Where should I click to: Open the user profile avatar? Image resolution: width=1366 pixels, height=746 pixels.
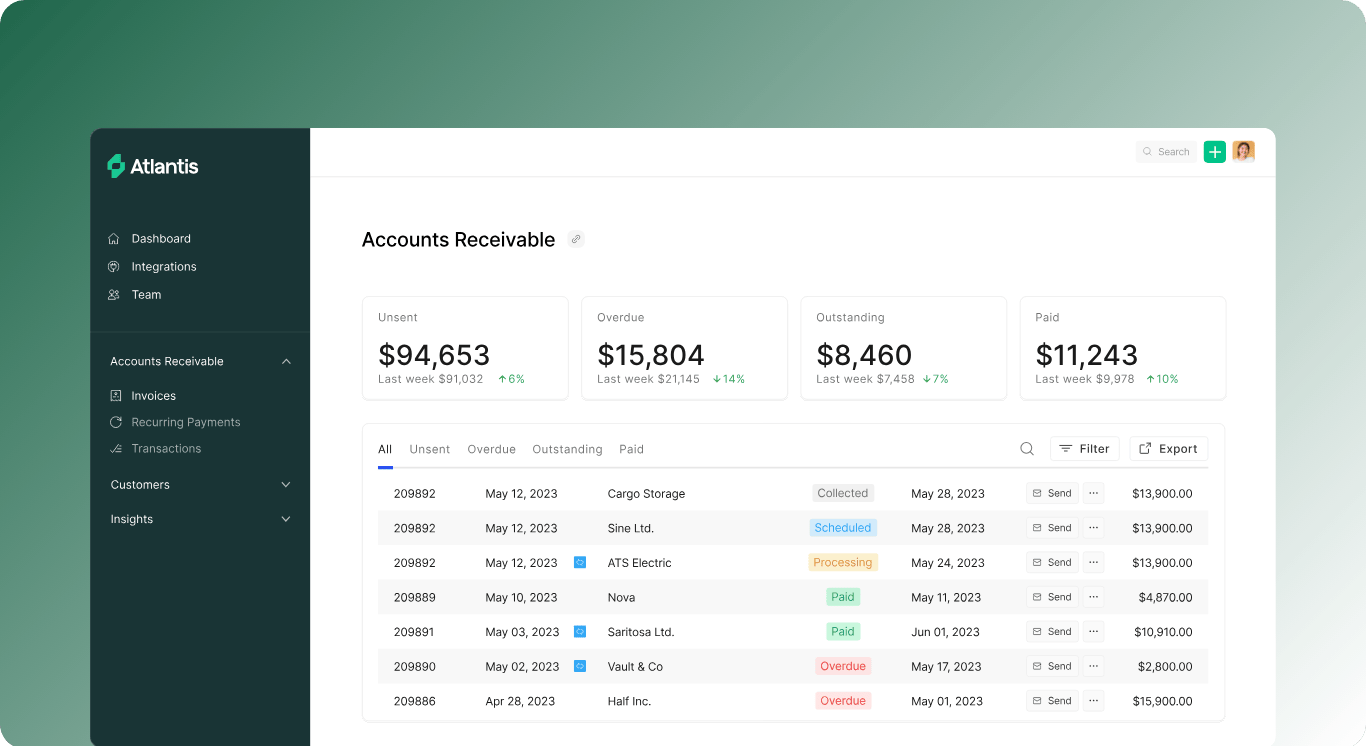pyautogui.click(x=1243, y=152)
